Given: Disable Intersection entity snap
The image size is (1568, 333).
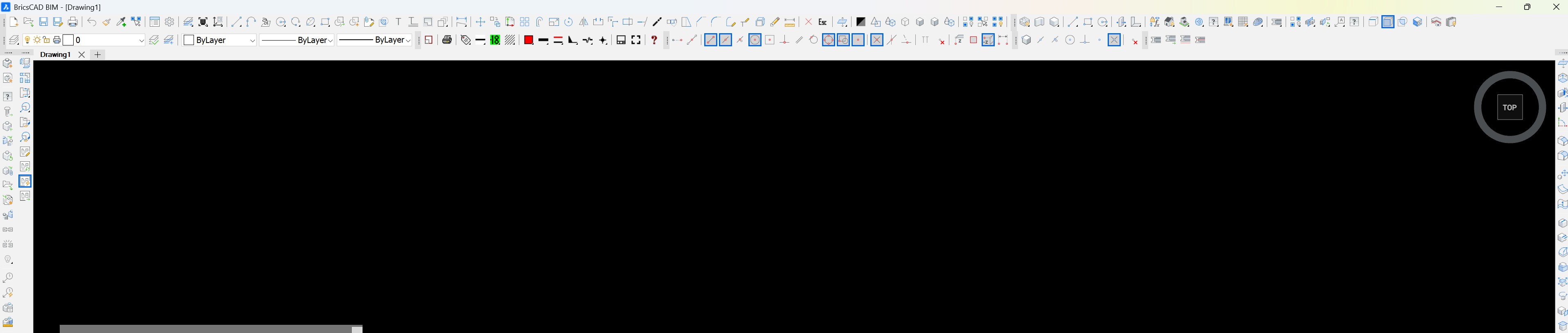Looking at the screenshot, I should point(876,40).
